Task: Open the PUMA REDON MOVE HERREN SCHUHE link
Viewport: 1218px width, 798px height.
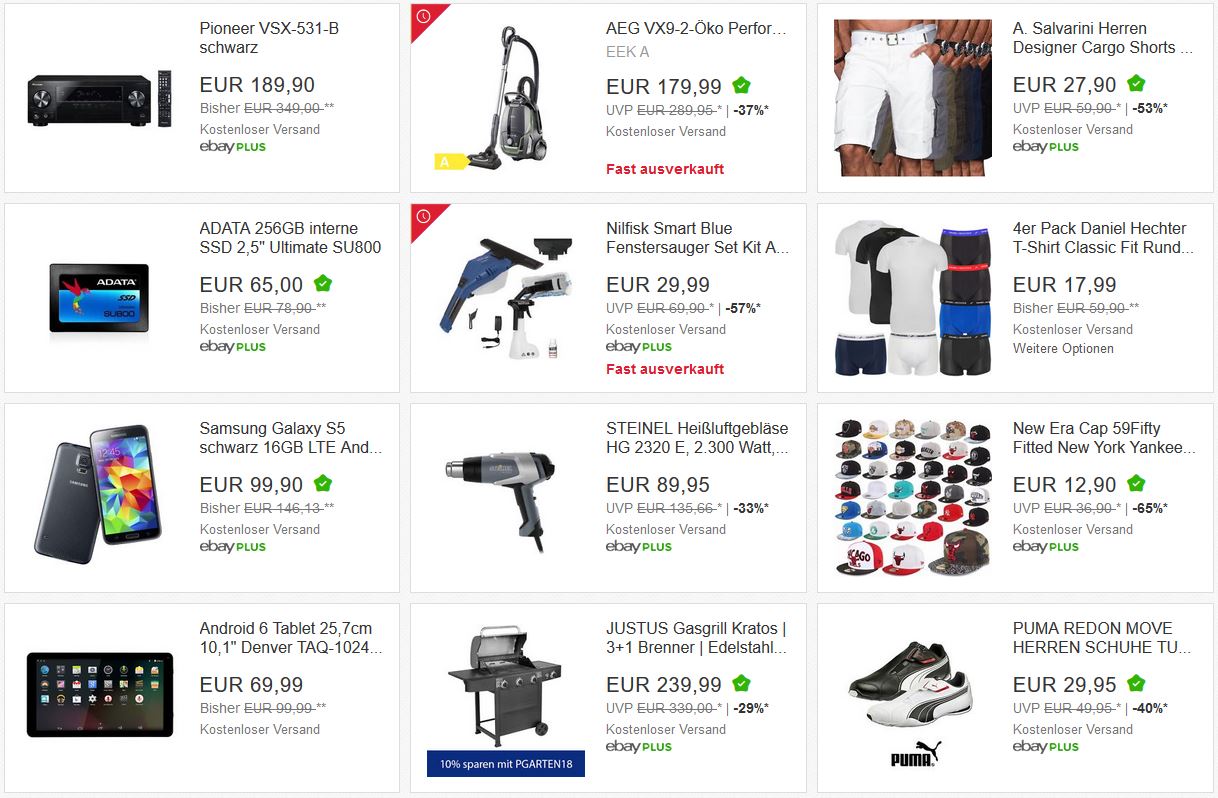Action: [x=1102, y=638]
